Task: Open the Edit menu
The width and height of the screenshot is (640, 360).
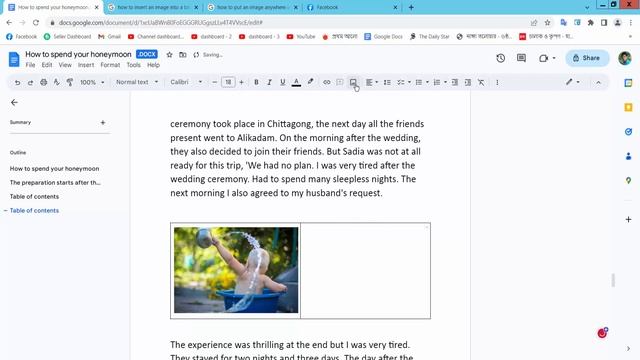Action: [47, 65]
